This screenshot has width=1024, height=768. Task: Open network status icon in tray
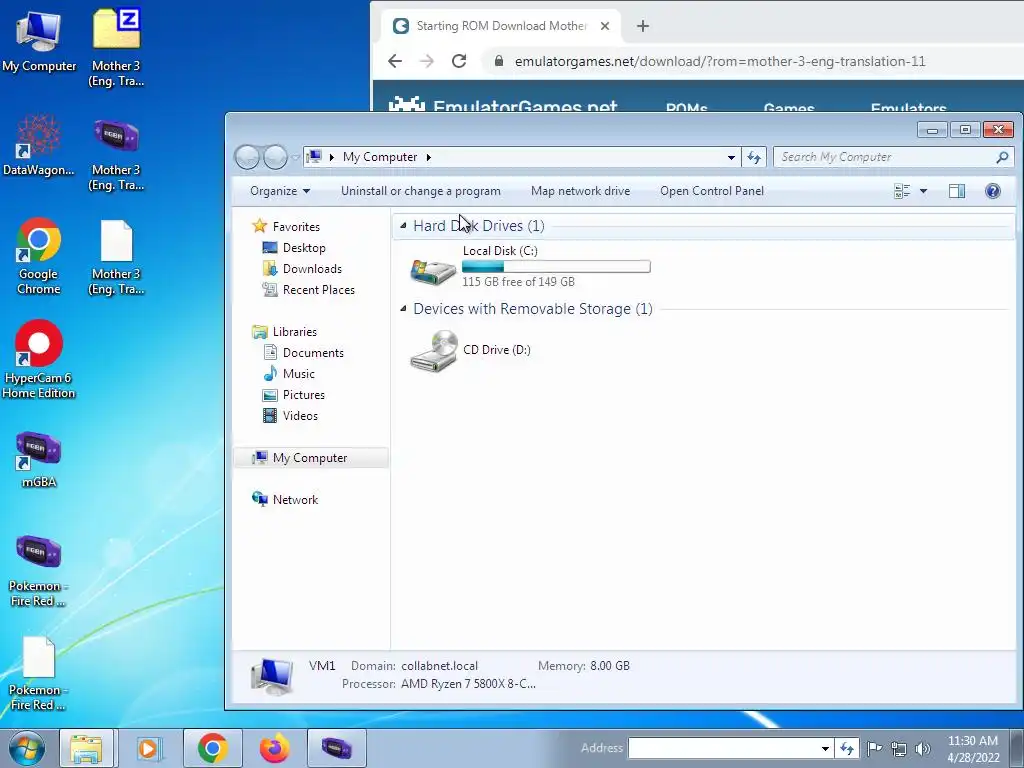pos(899,748)
